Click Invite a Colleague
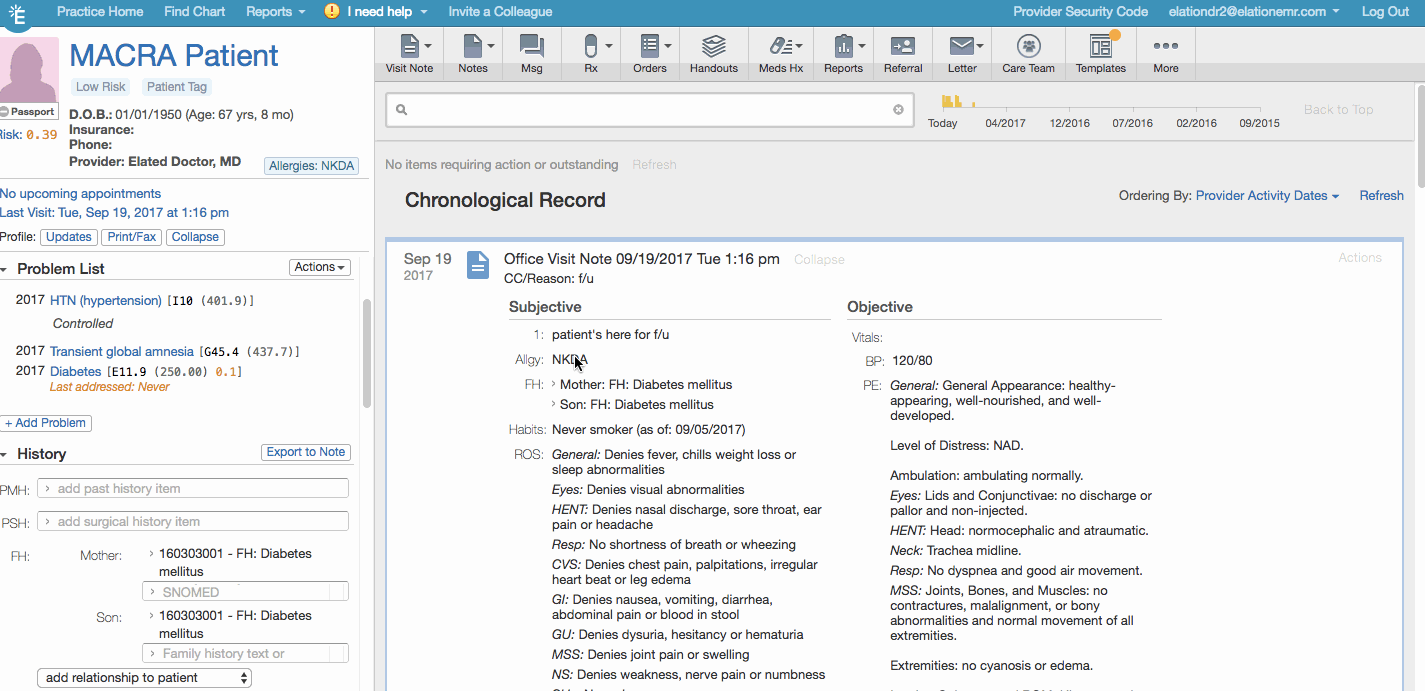This screenshot has height=691, width=1425. (500, 12)
